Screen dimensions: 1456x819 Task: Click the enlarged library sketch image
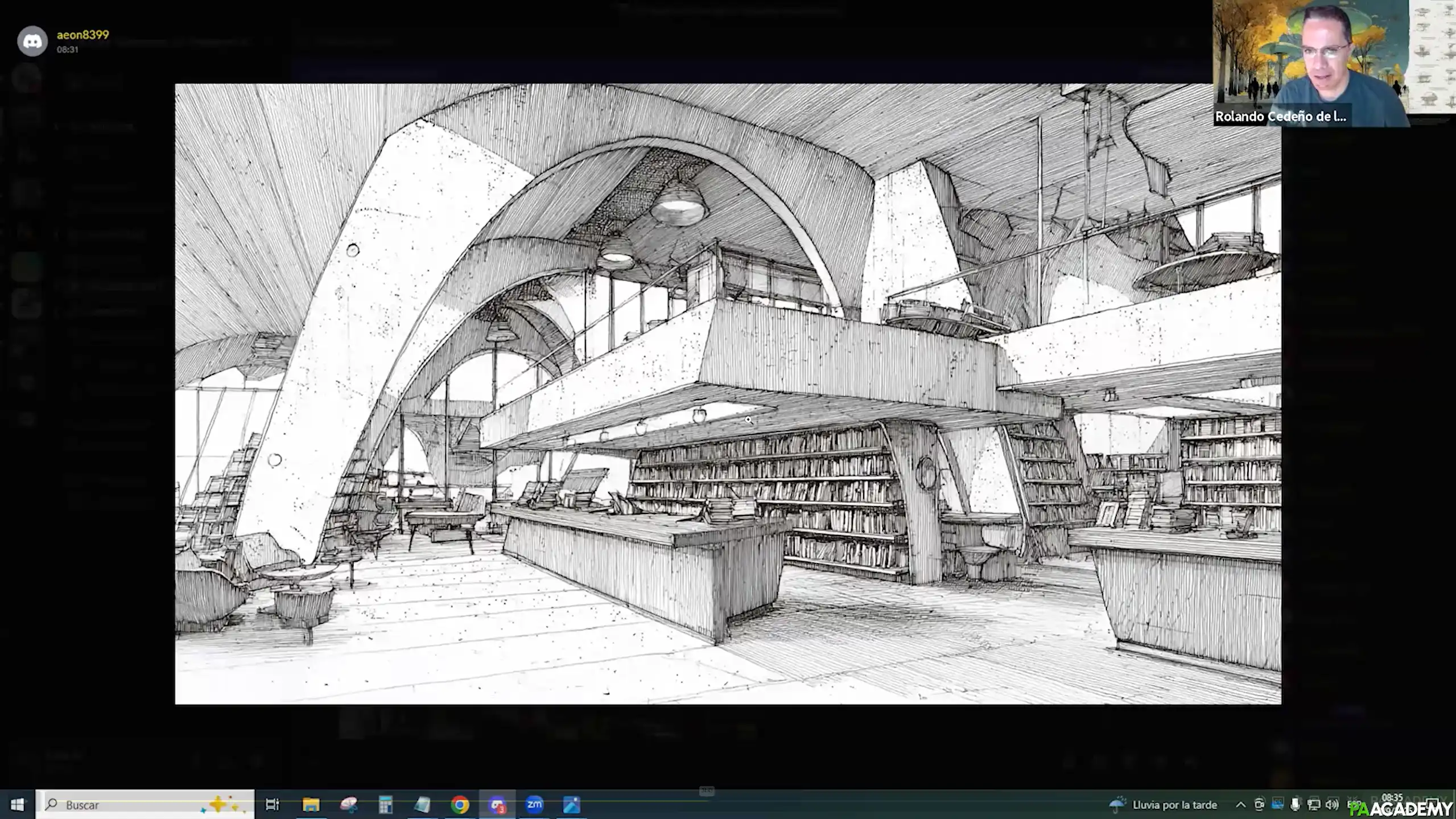727,393
